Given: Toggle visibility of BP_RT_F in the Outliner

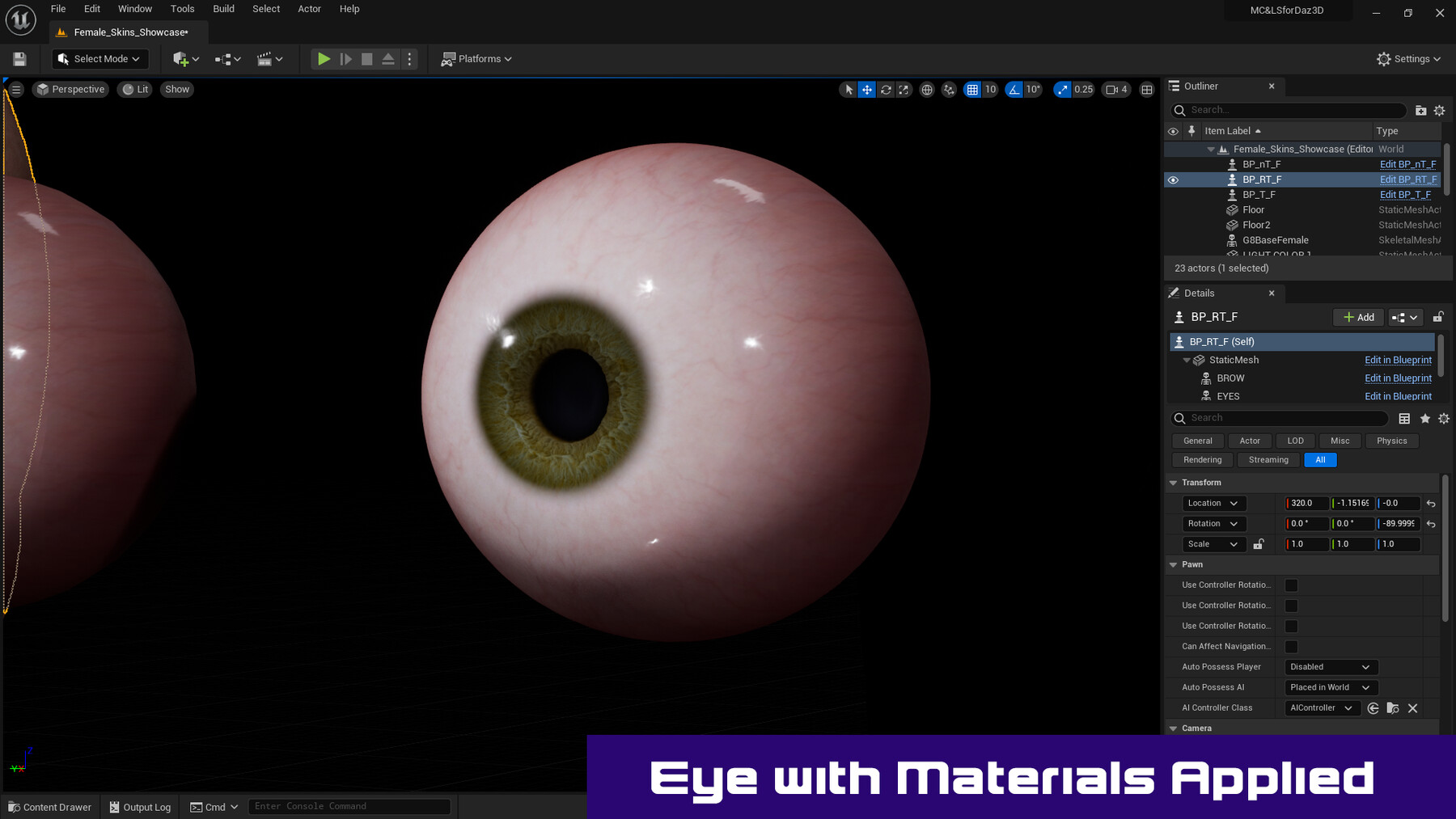Looking at the screenshot, I should (x=1174, y=179).
